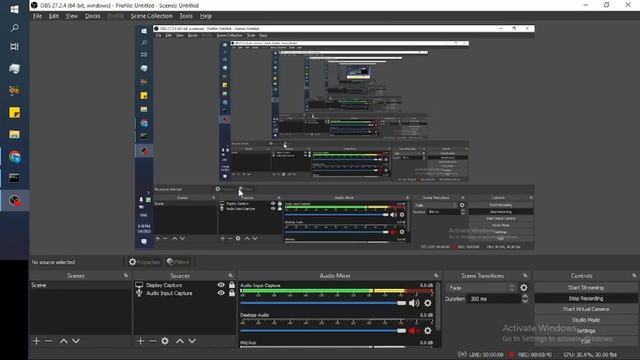Add a new scene with the plus icon

tap(36, 341)
